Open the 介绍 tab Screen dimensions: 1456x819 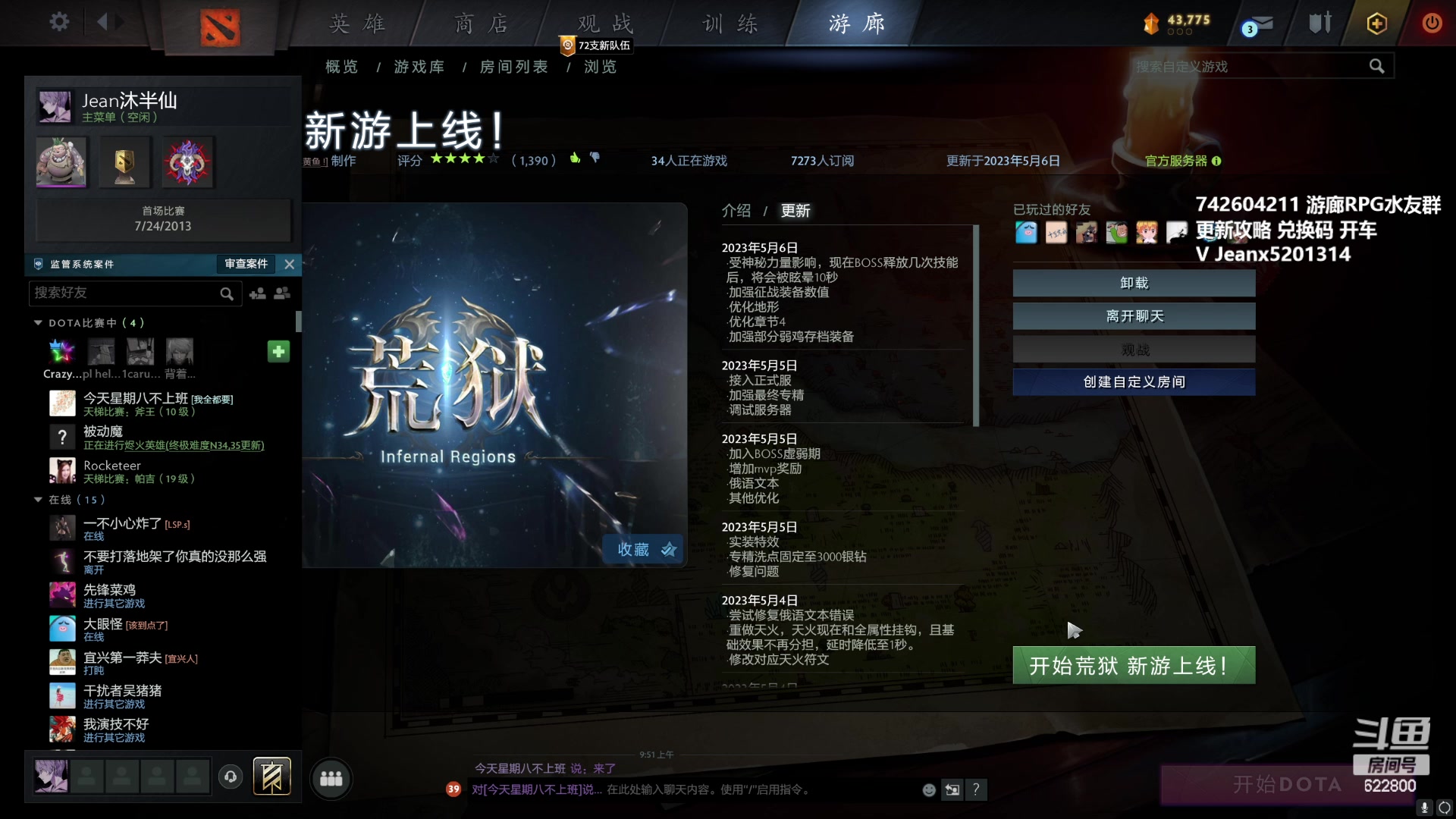736,210
